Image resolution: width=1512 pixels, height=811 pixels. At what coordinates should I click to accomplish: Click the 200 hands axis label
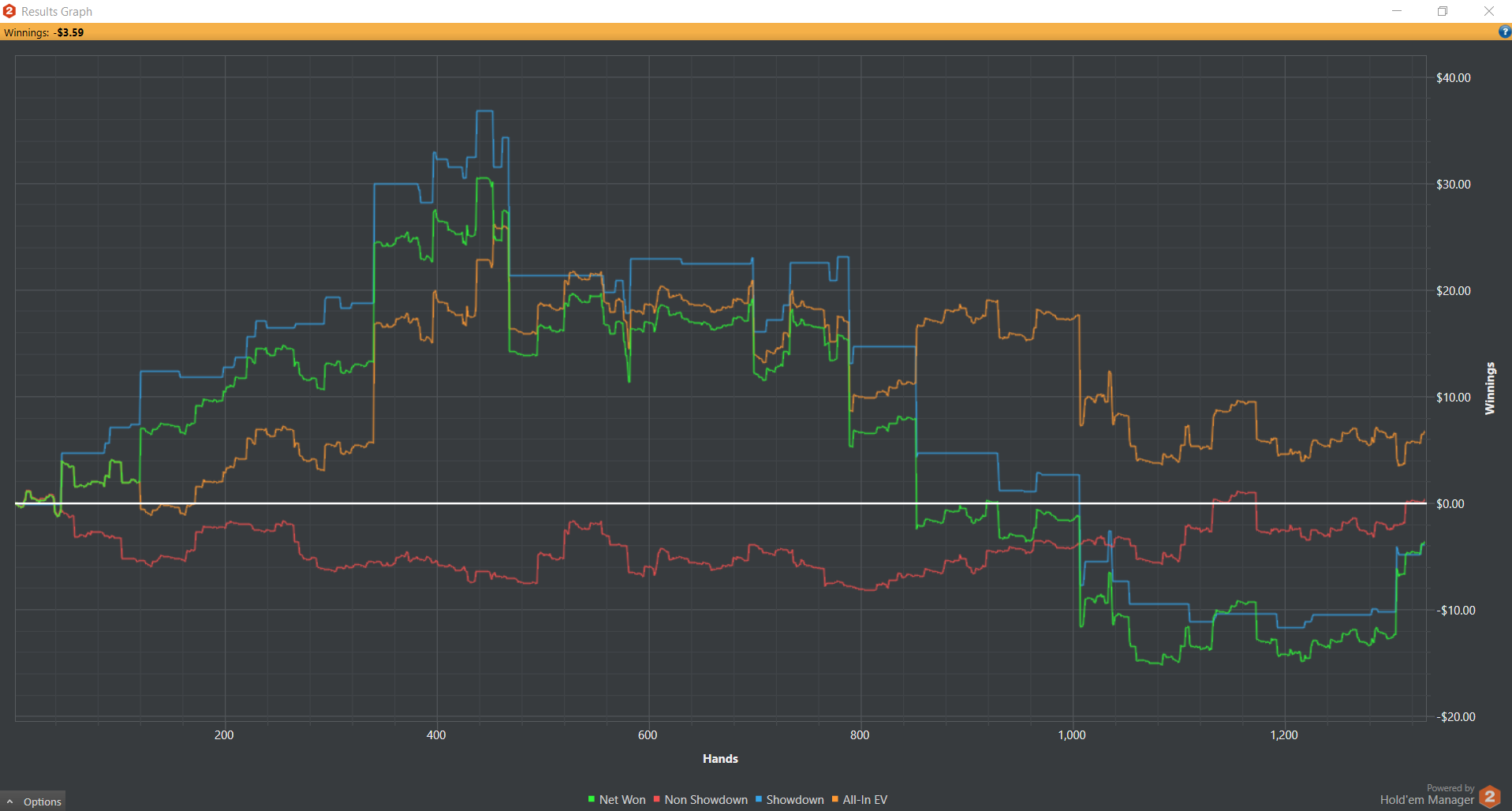(x=224, y=735)
